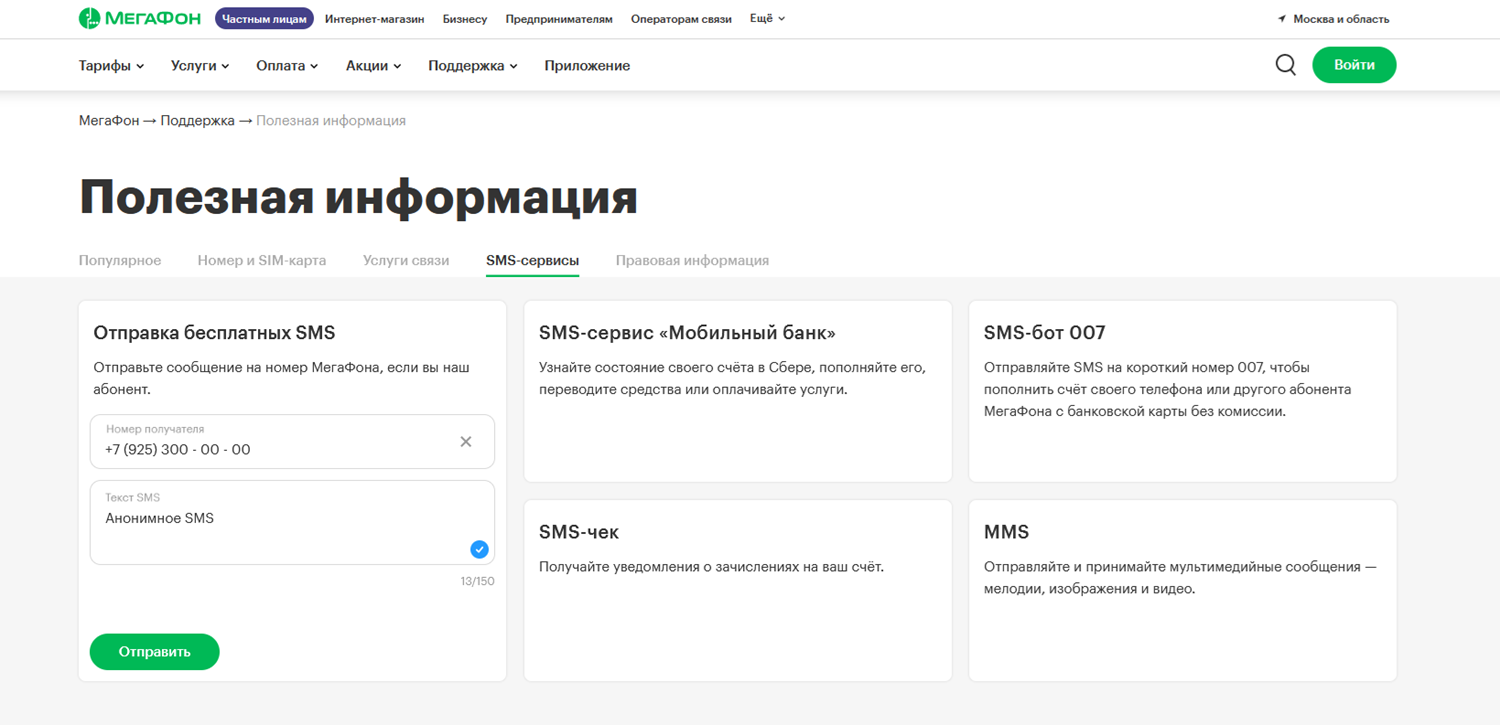Open the search magnifier icon
This screenshot has width=1500, height=725.
[1286, 65]
